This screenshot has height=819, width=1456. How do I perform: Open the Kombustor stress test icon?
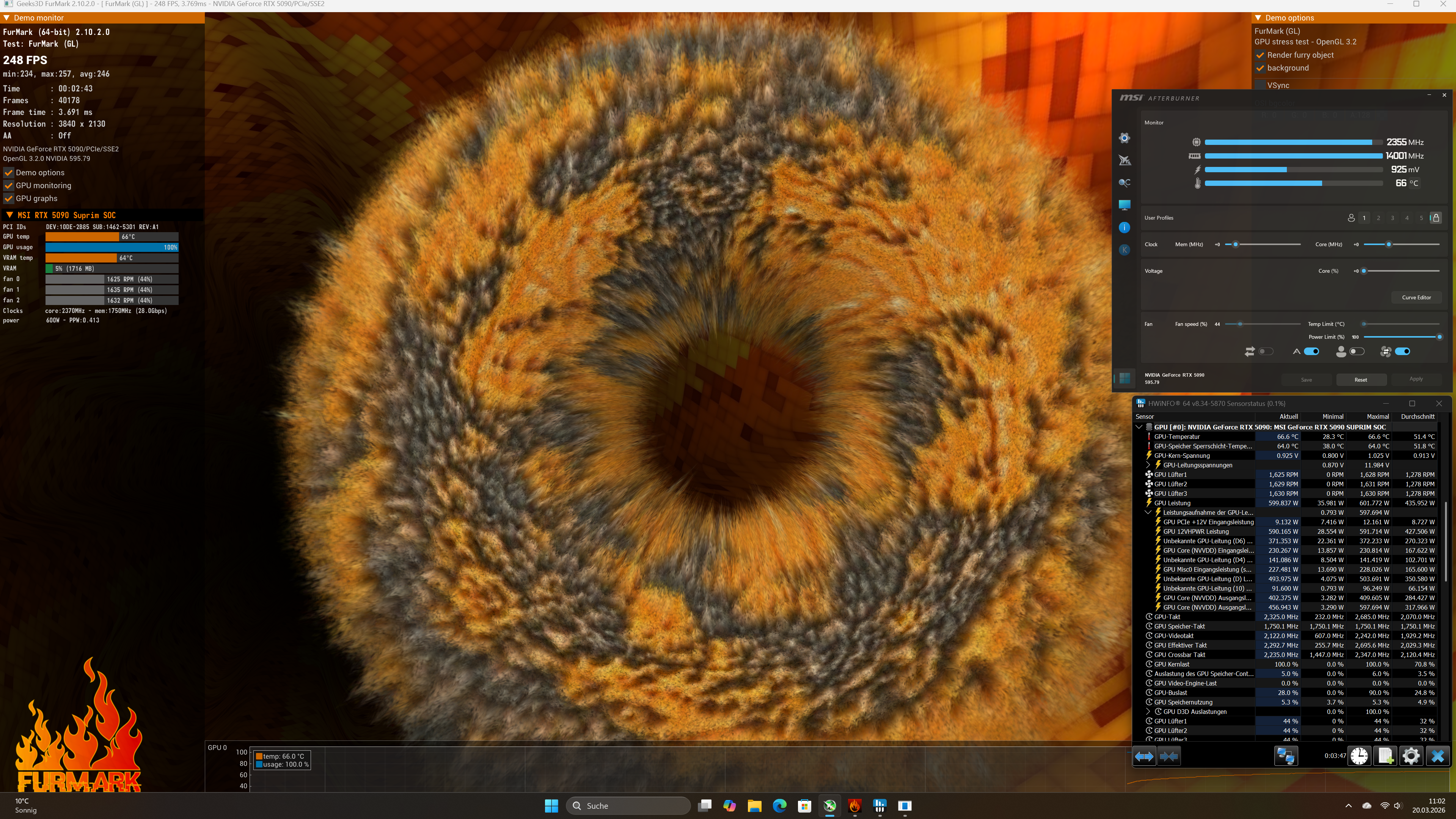coord(1125,250)
